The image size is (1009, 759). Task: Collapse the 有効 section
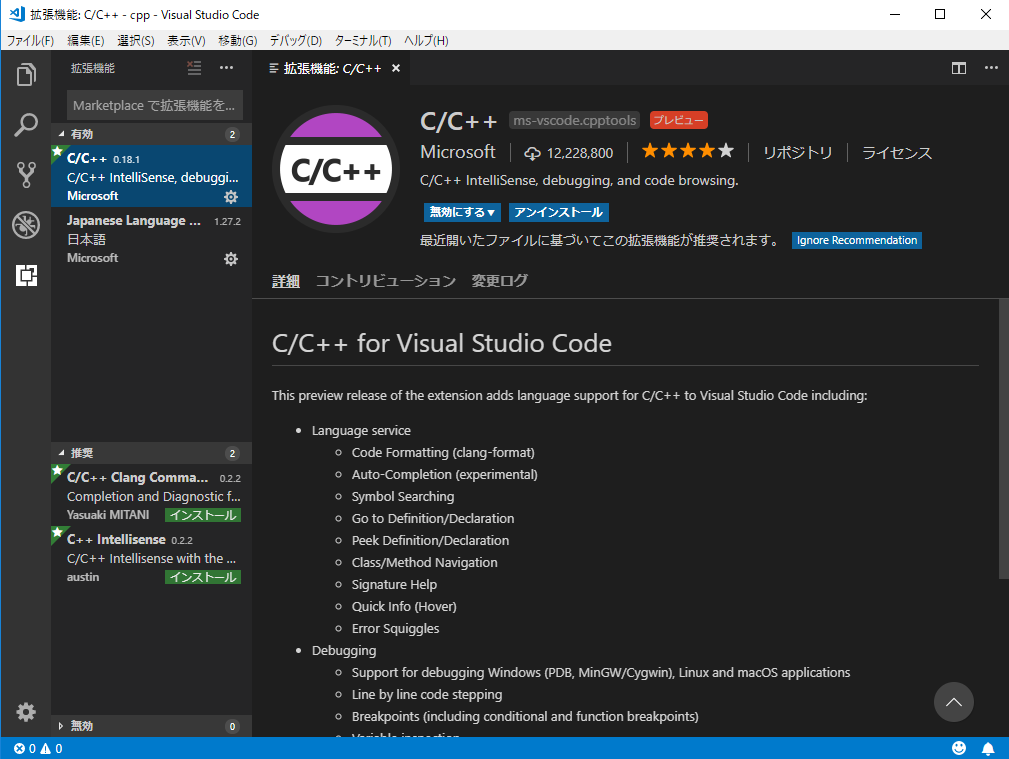pyautogui.click(x=151, y=134)
